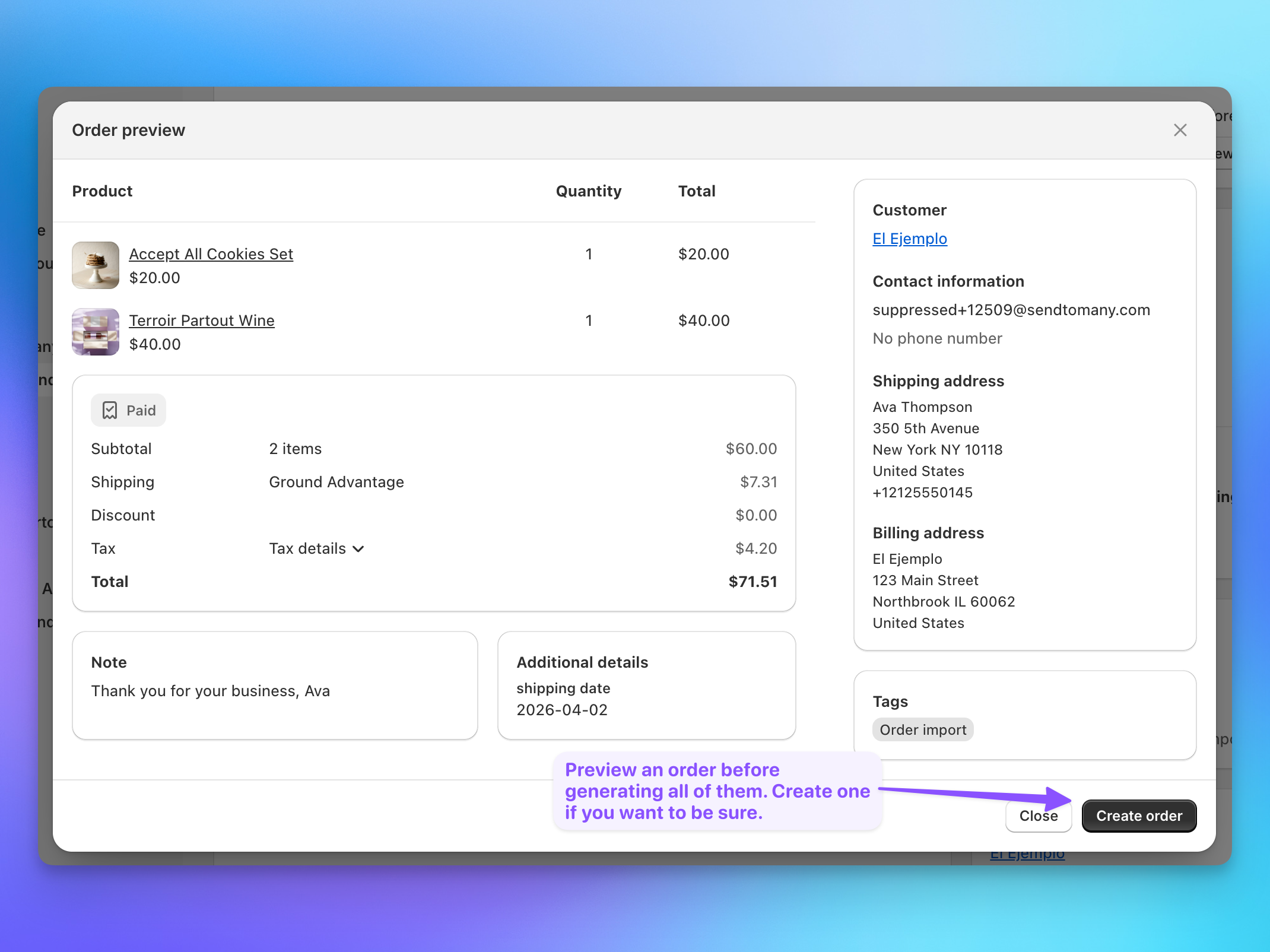Click the shipping phone number +12125550145
This screenshot has width=1270, height=952.
click(x=922, y=492)
